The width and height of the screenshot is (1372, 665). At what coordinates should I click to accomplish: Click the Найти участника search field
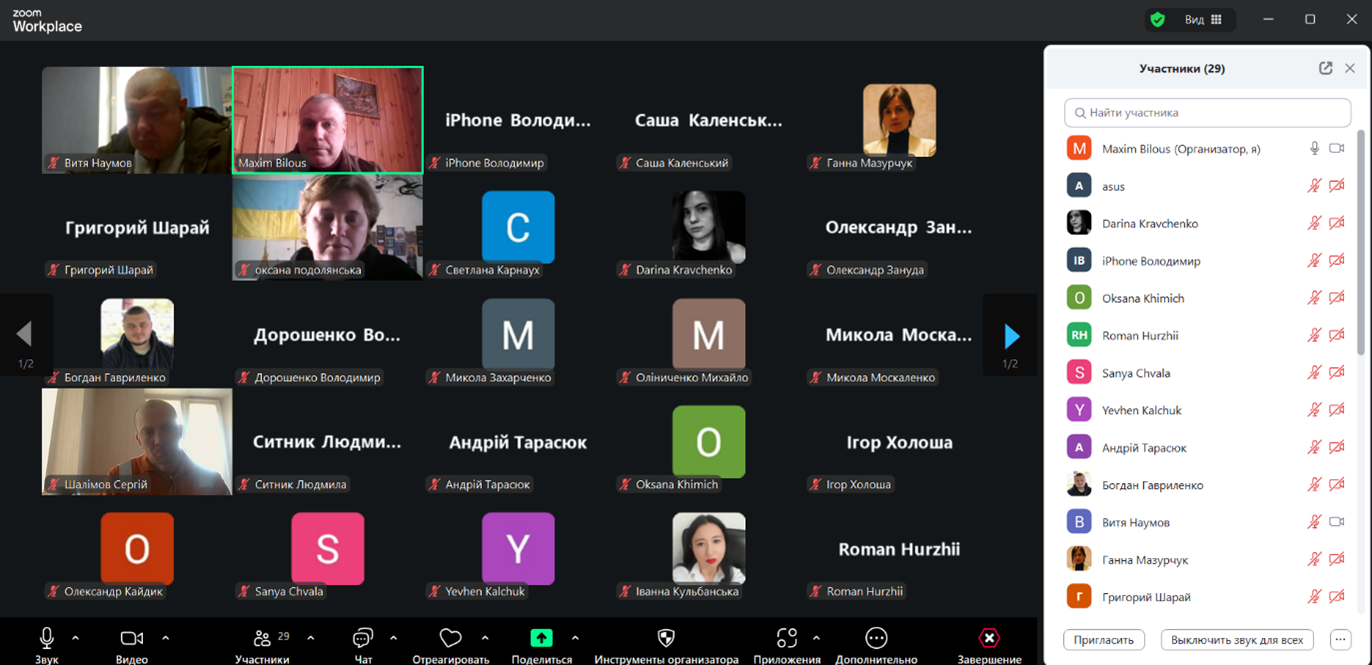(1207, 112)
